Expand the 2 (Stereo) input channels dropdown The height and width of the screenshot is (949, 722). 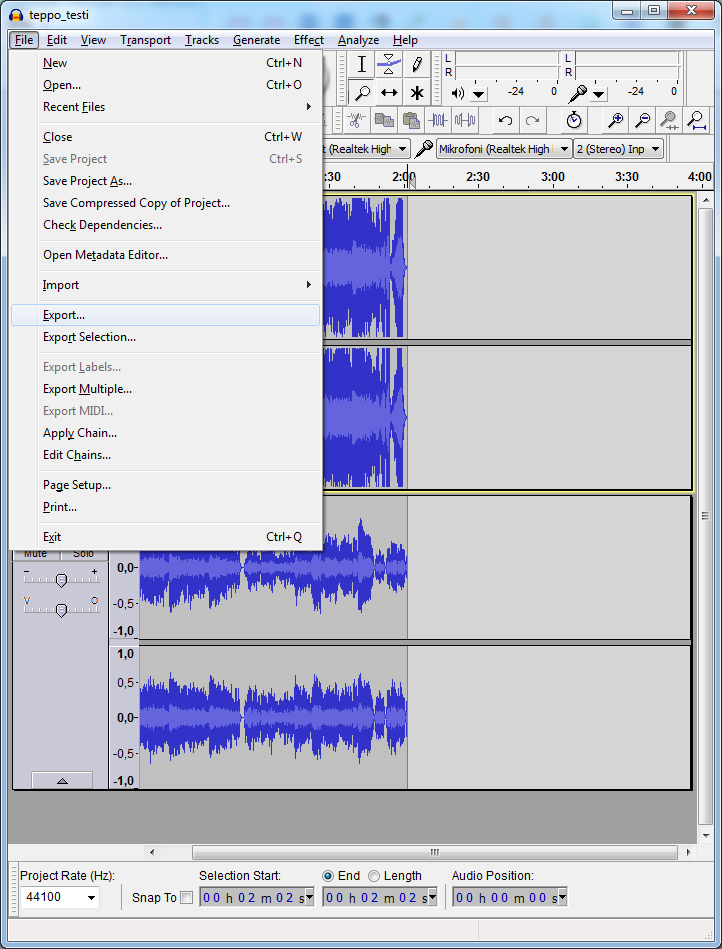[x=656, y=149]
